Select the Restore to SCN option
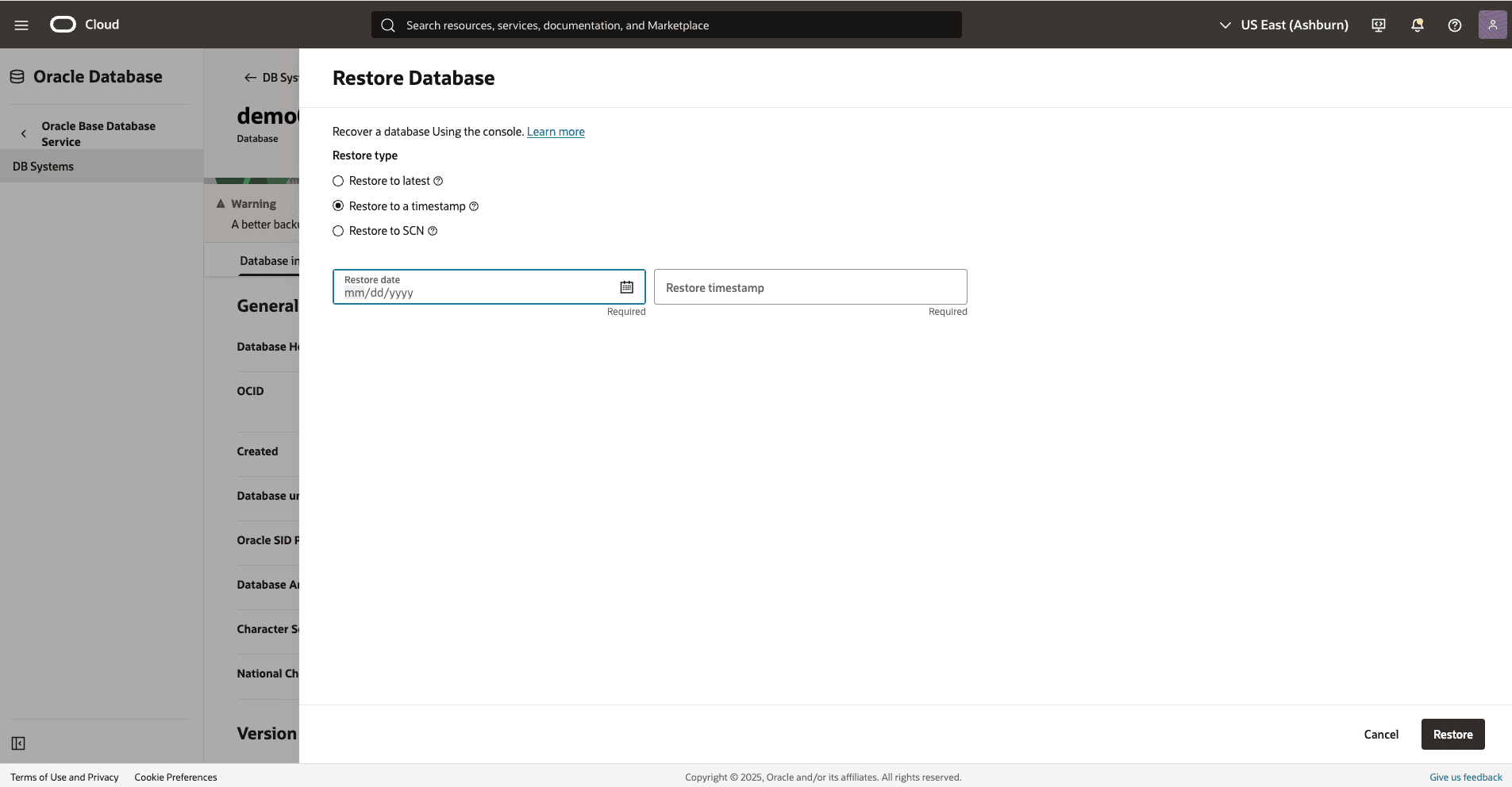This screenshot has width=1512, height=787. 338,231
